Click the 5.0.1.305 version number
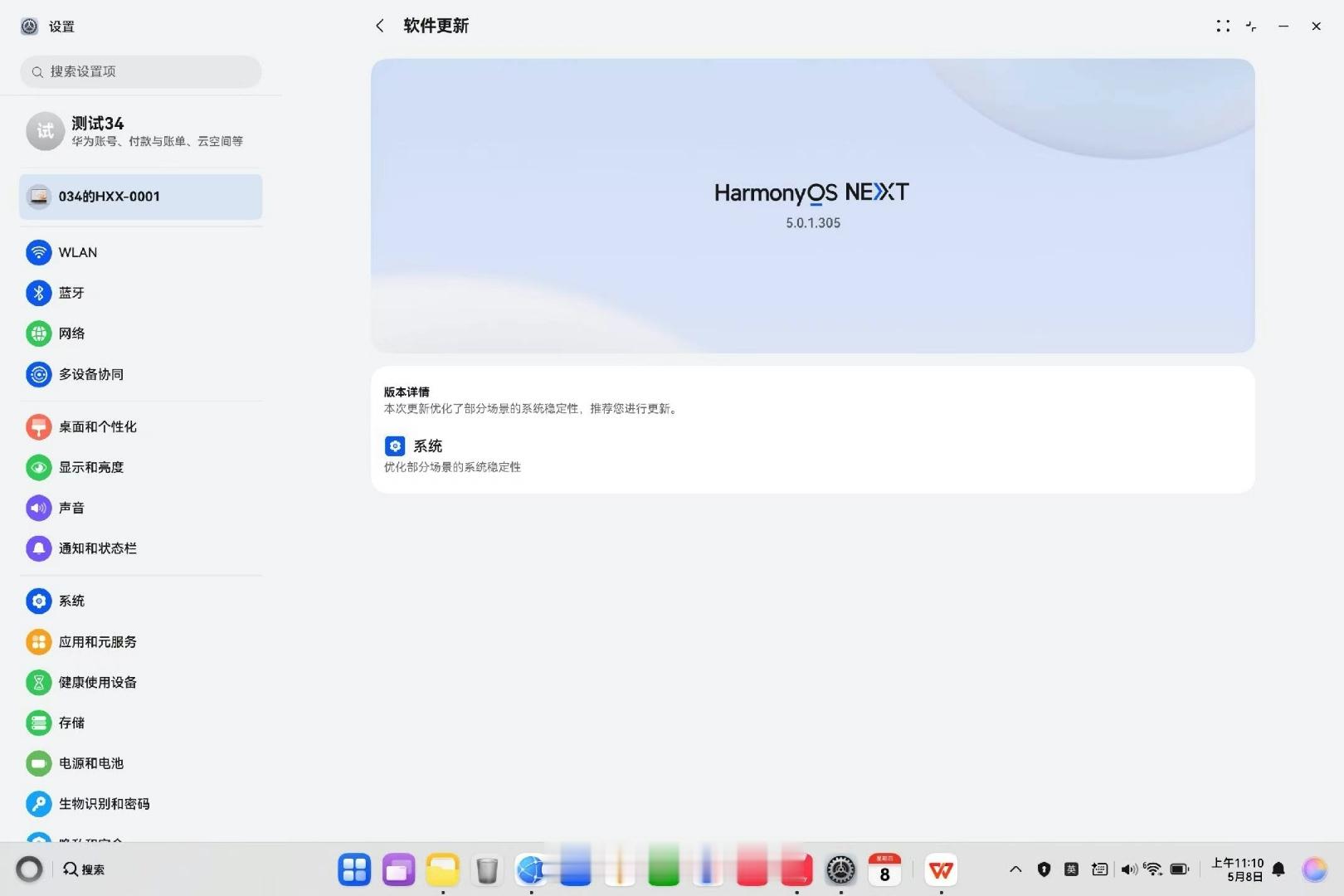The width and height of the screenshot is (1344, 896). point(813,223)
